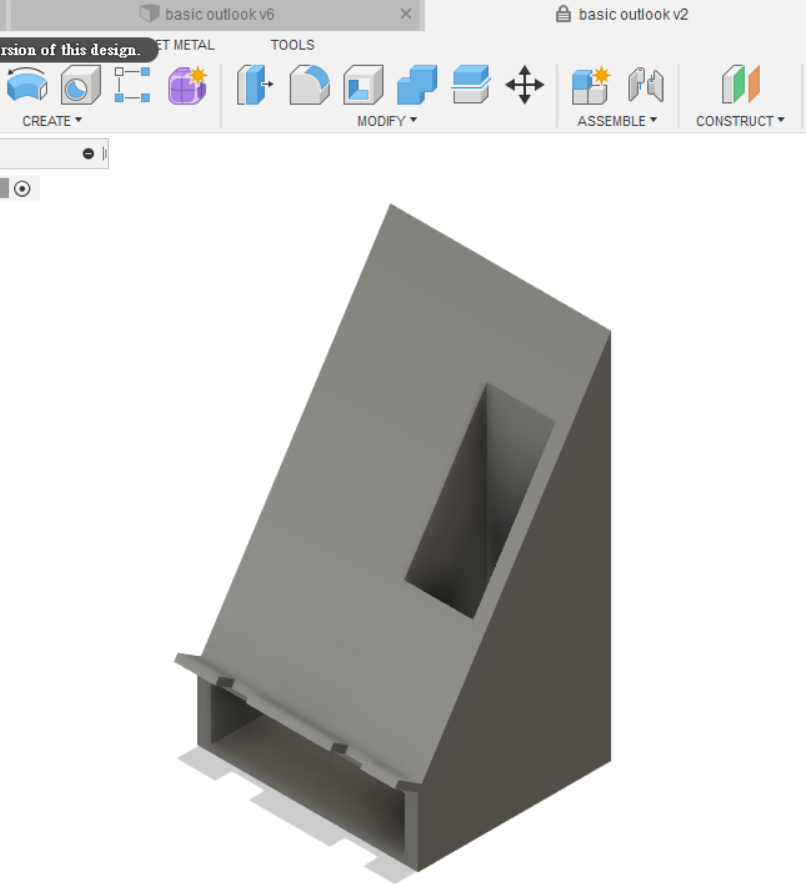Click the Rectangular Pattern tool icon
The height and width of the screenshot is (885, 806).
[133, 85]
